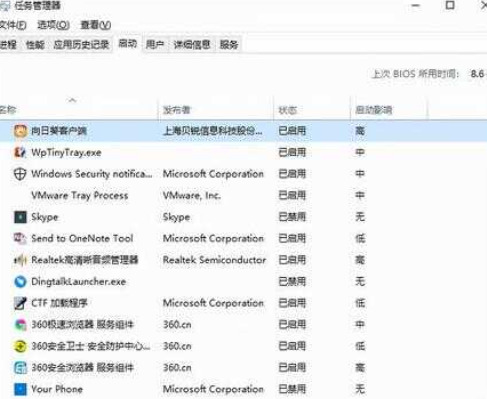Screen dimensions: 487x399
Task: Select Windows Security notifica... entry
Action: pyautogui.click(x=92, y=174)
